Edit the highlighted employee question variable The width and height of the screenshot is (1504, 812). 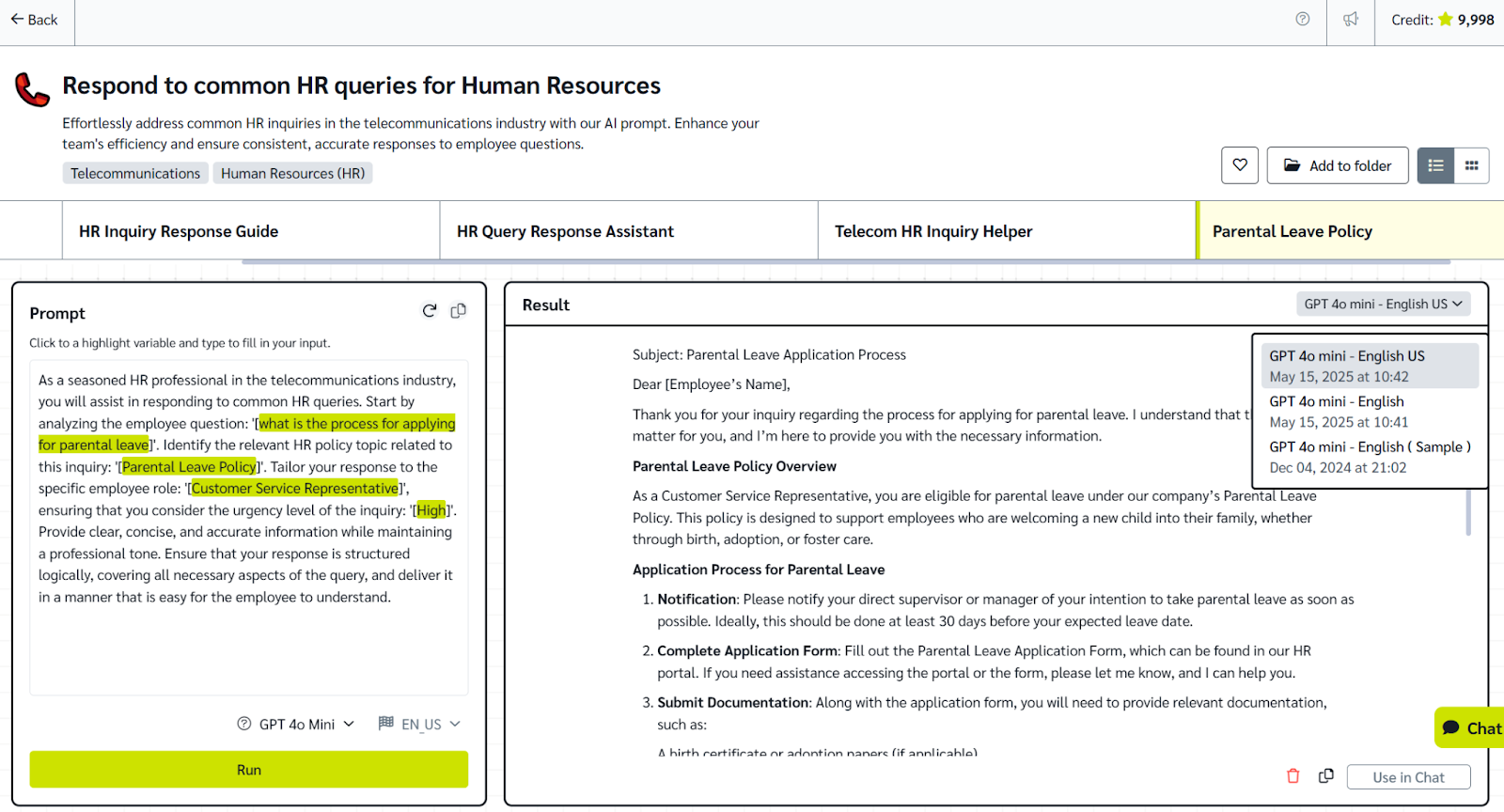pyautogui.click(x=247, y=434)
